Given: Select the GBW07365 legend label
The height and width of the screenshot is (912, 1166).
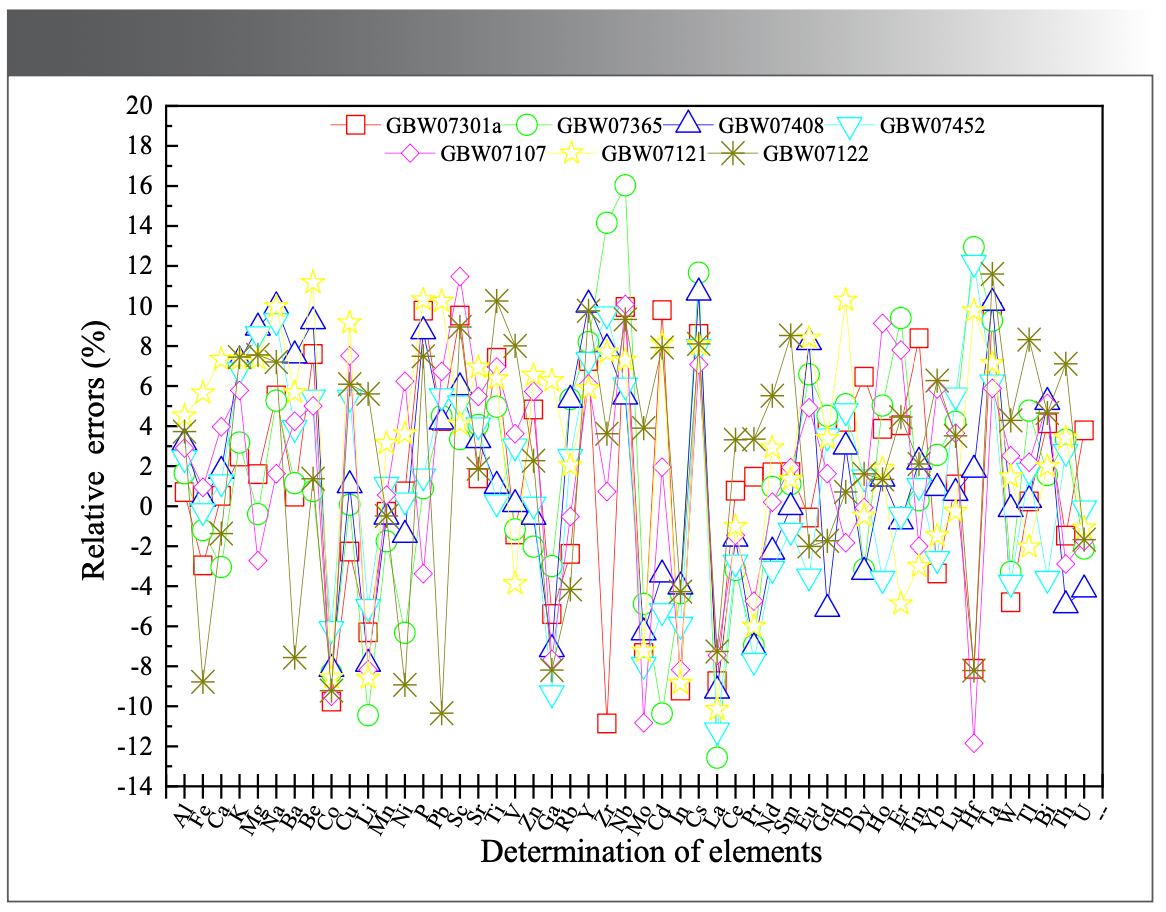Looking at the screenshot, I should (609, 125).
